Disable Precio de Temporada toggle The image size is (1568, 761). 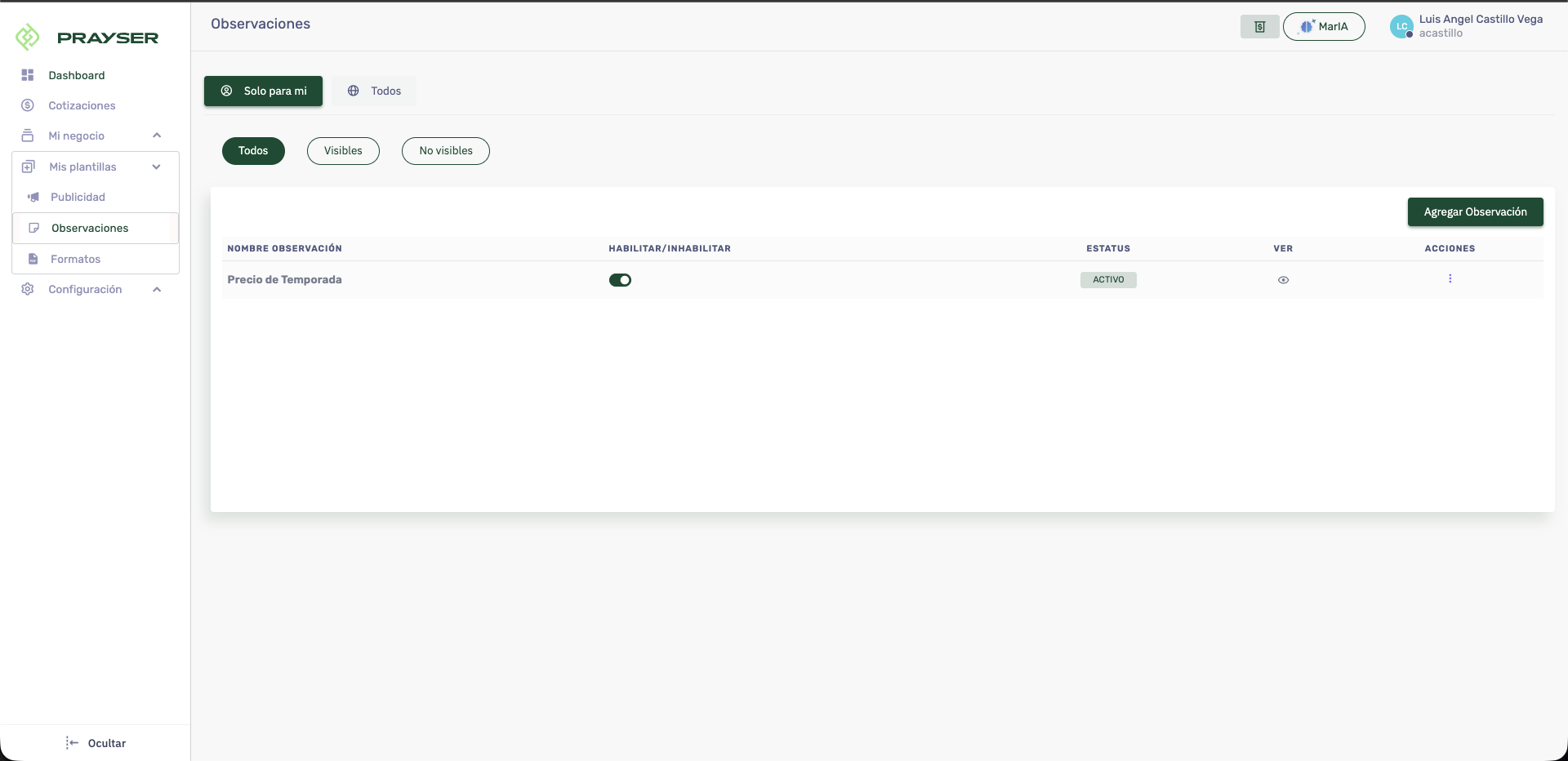(x=620, y=280)
